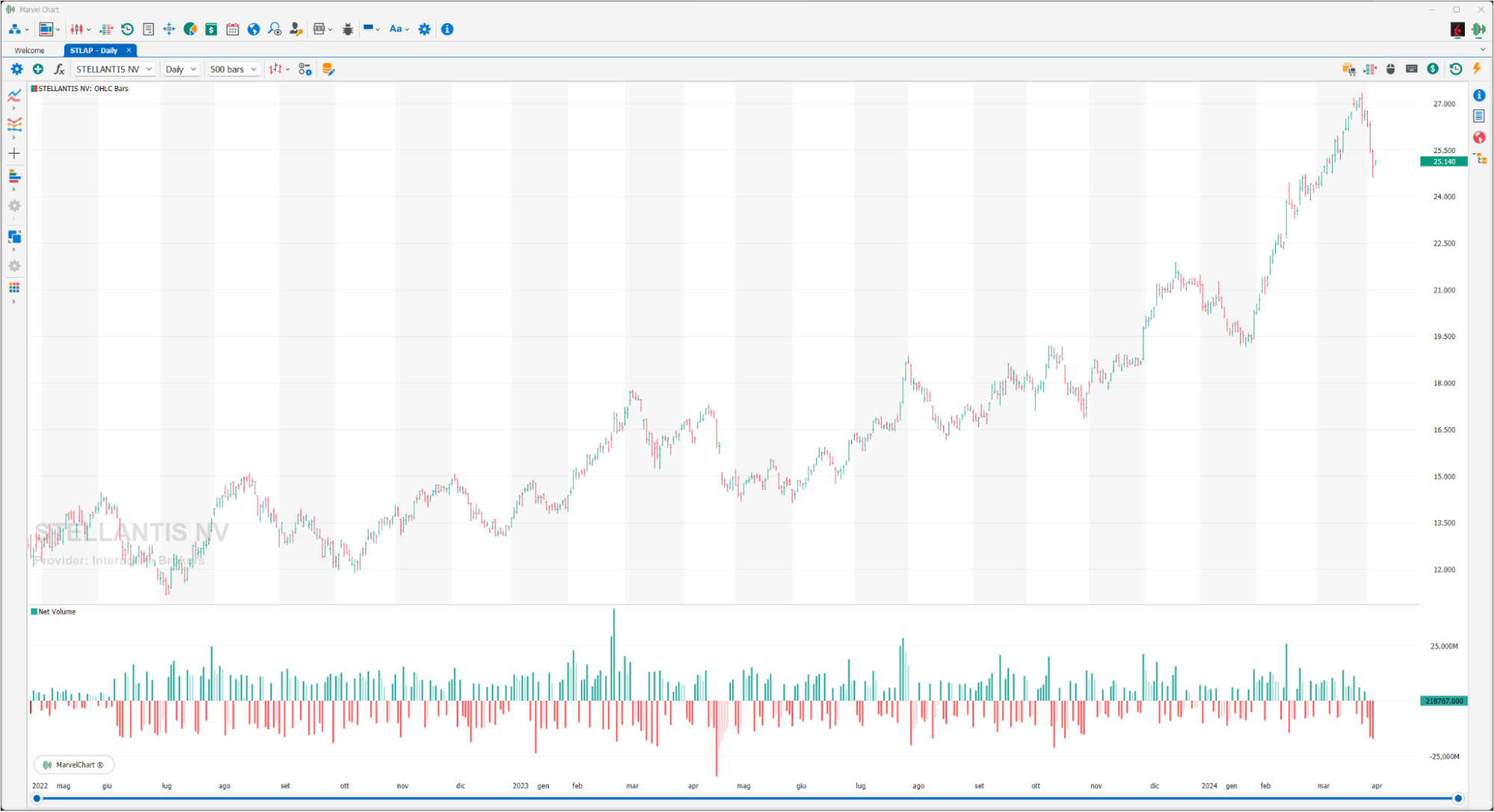The image size is (1494, 812).
Task: Click the orange tree hierarchy icon on right sidebar
Action: pyautogui.click(x=1479, y=158)
